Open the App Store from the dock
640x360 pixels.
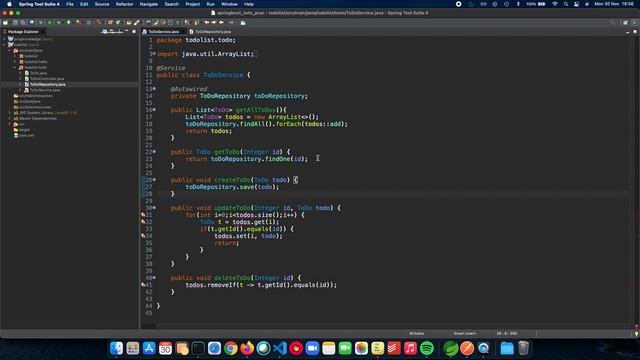click(x=149, y=348)
